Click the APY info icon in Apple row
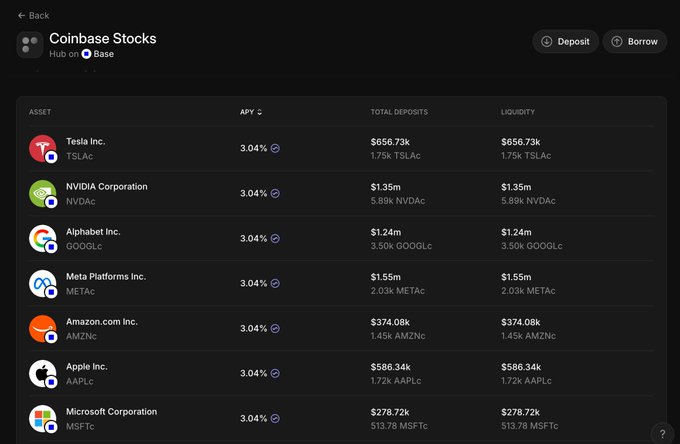This screenshot has width=680, height=444. point(275,373)
